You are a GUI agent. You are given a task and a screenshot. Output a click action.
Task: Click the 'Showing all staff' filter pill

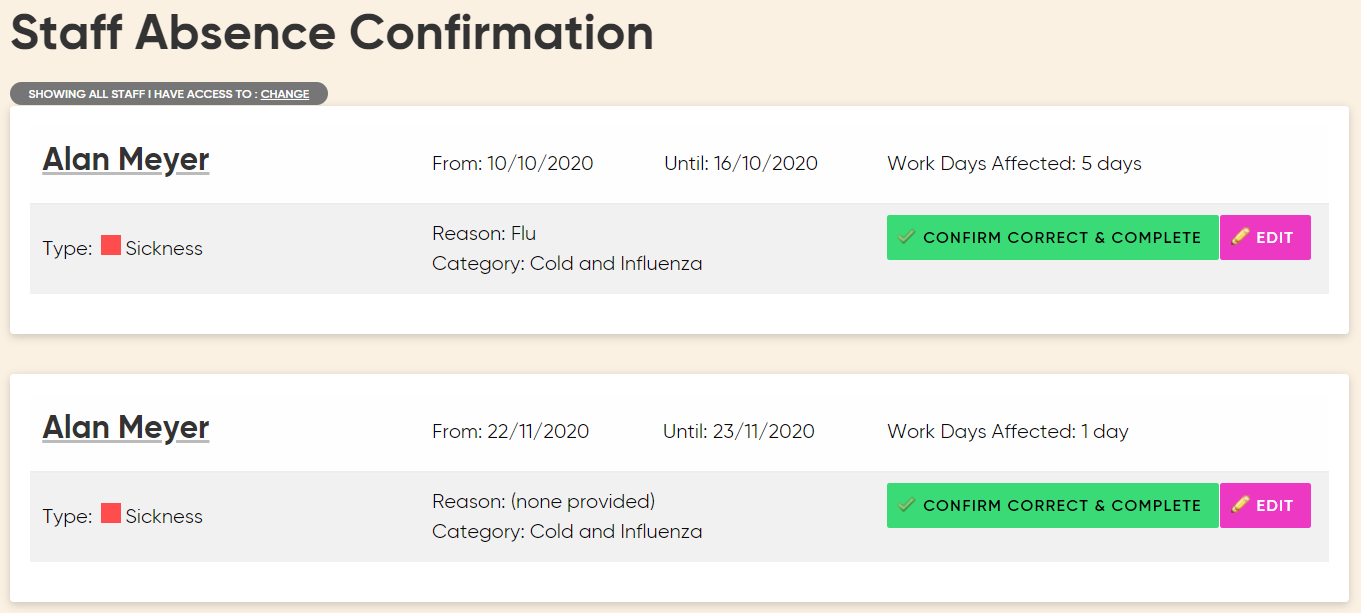click(x=140, y=94)
